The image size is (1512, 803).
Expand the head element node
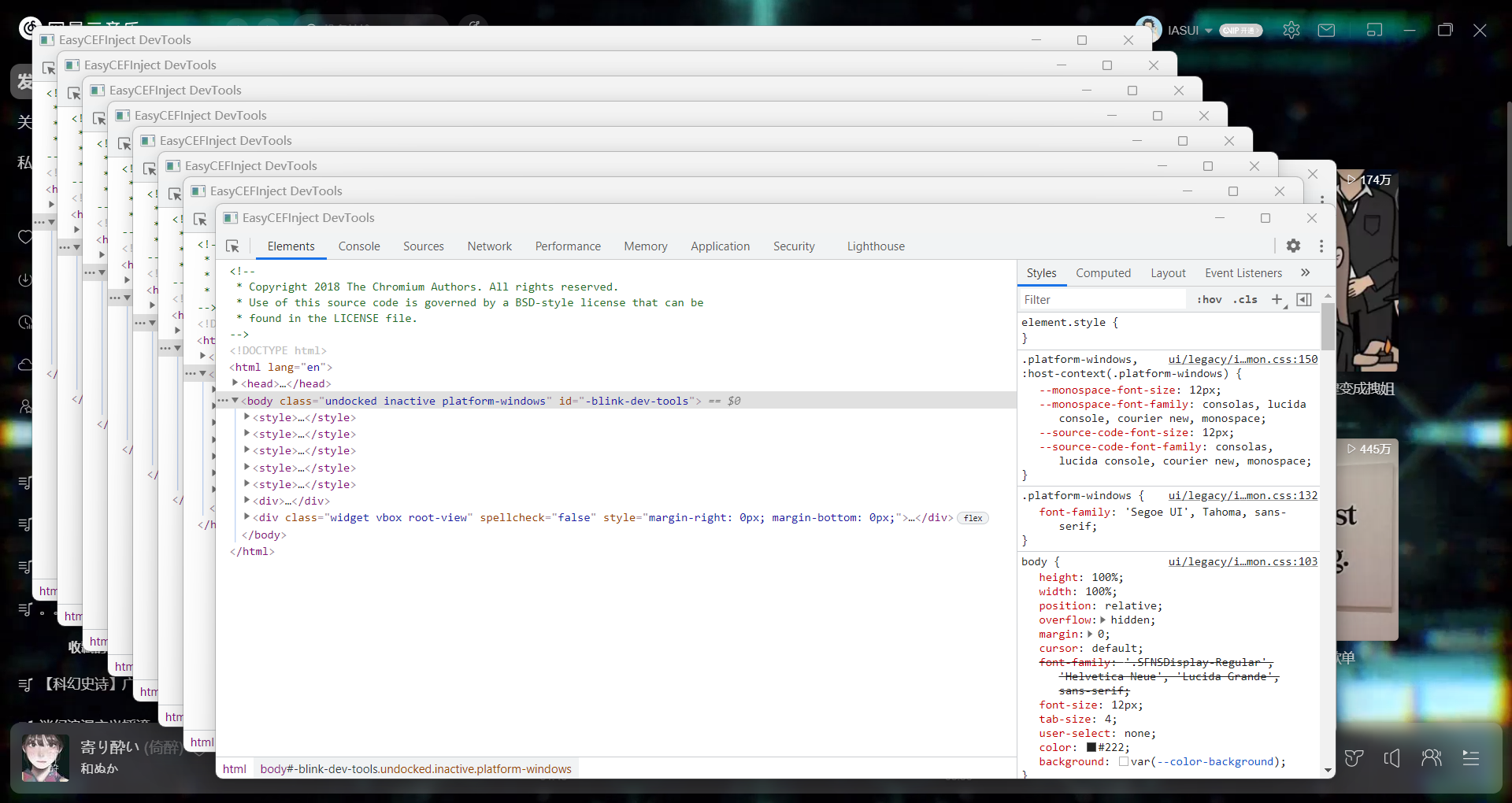pos(235,383)
